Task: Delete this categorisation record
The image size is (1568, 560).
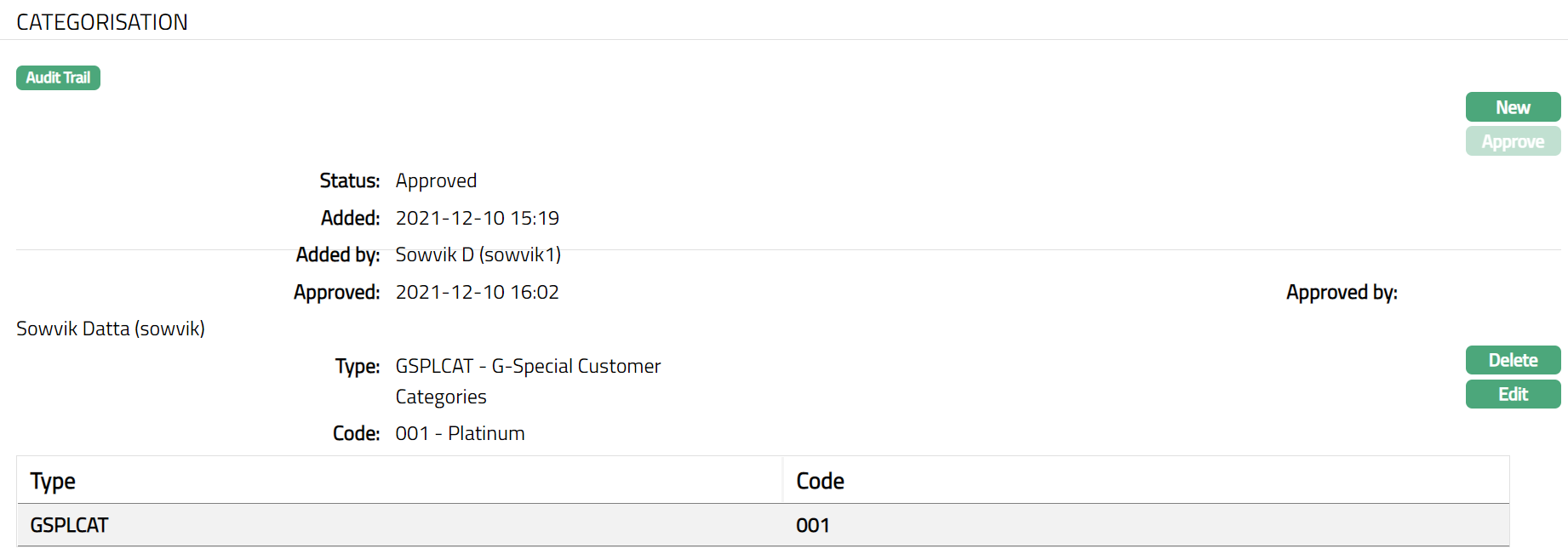Action: coord(1512,360)
